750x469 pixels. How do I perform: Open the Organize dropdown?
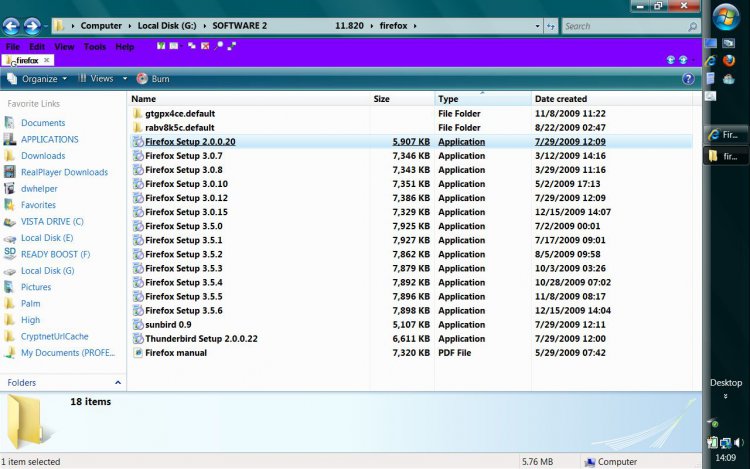37,79
